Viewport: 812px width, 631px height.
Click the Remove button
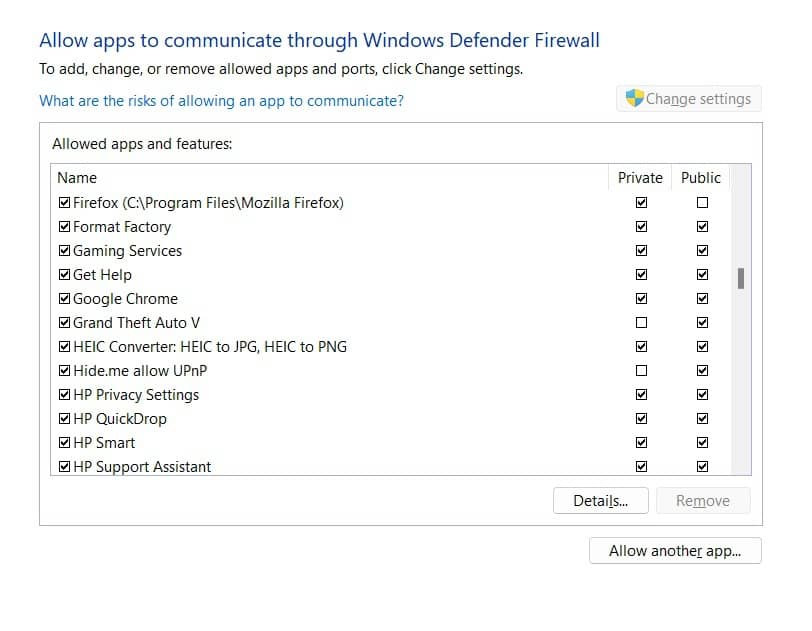(703, 500)
